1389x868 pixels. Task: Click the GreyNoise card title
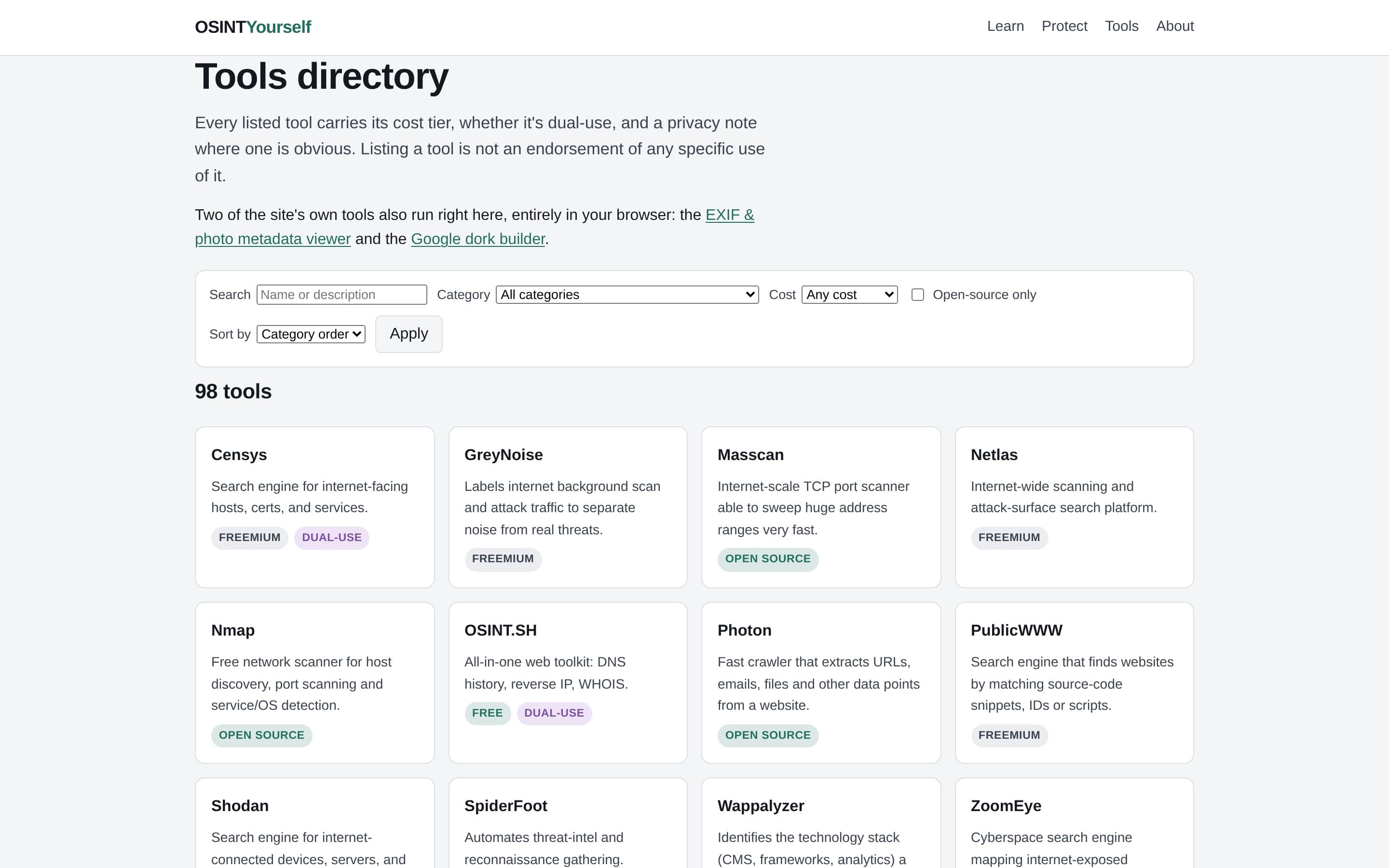click(504, 455)
